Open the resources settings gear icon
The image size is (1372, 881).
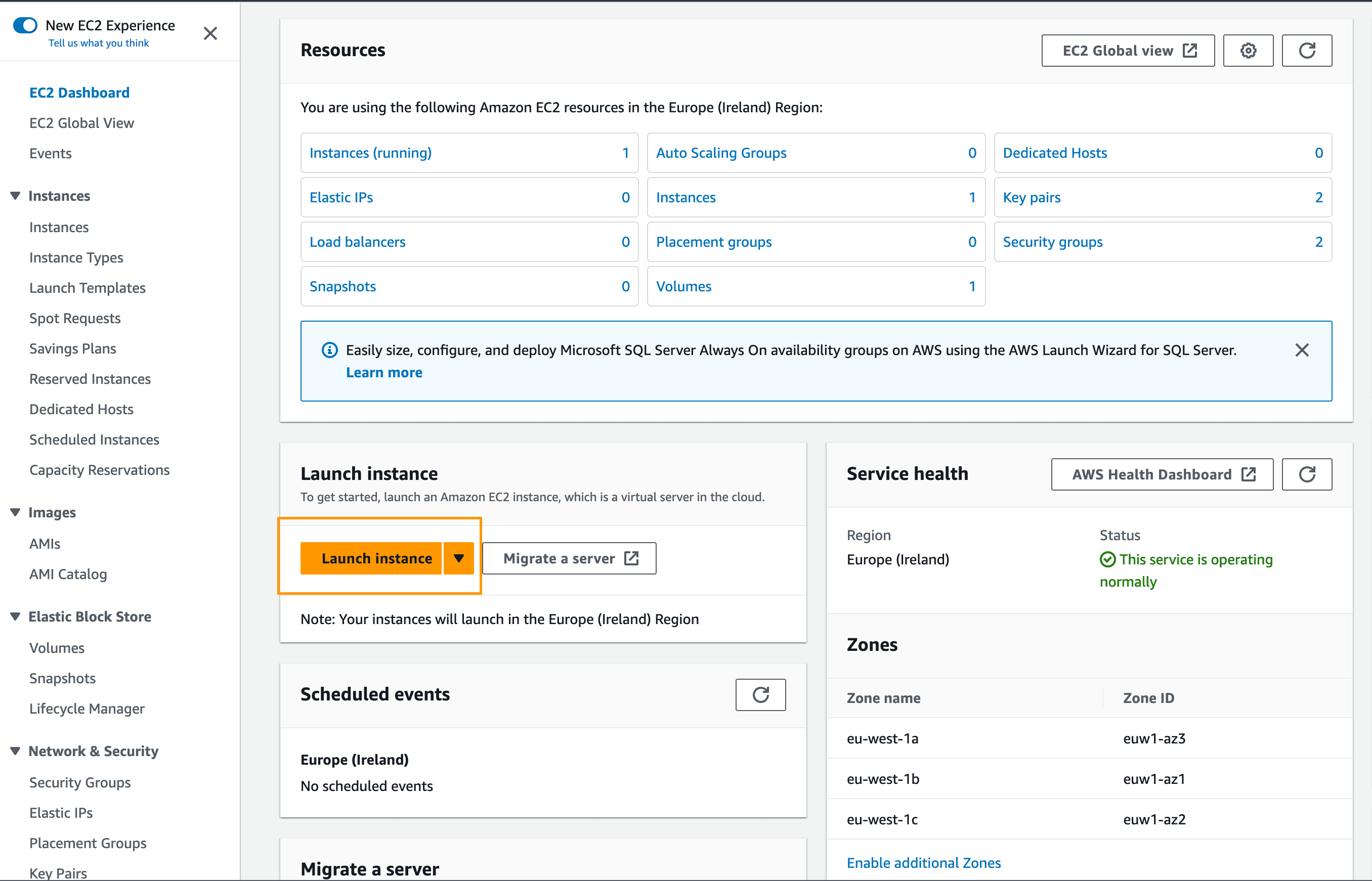(x=1248, y=51)
